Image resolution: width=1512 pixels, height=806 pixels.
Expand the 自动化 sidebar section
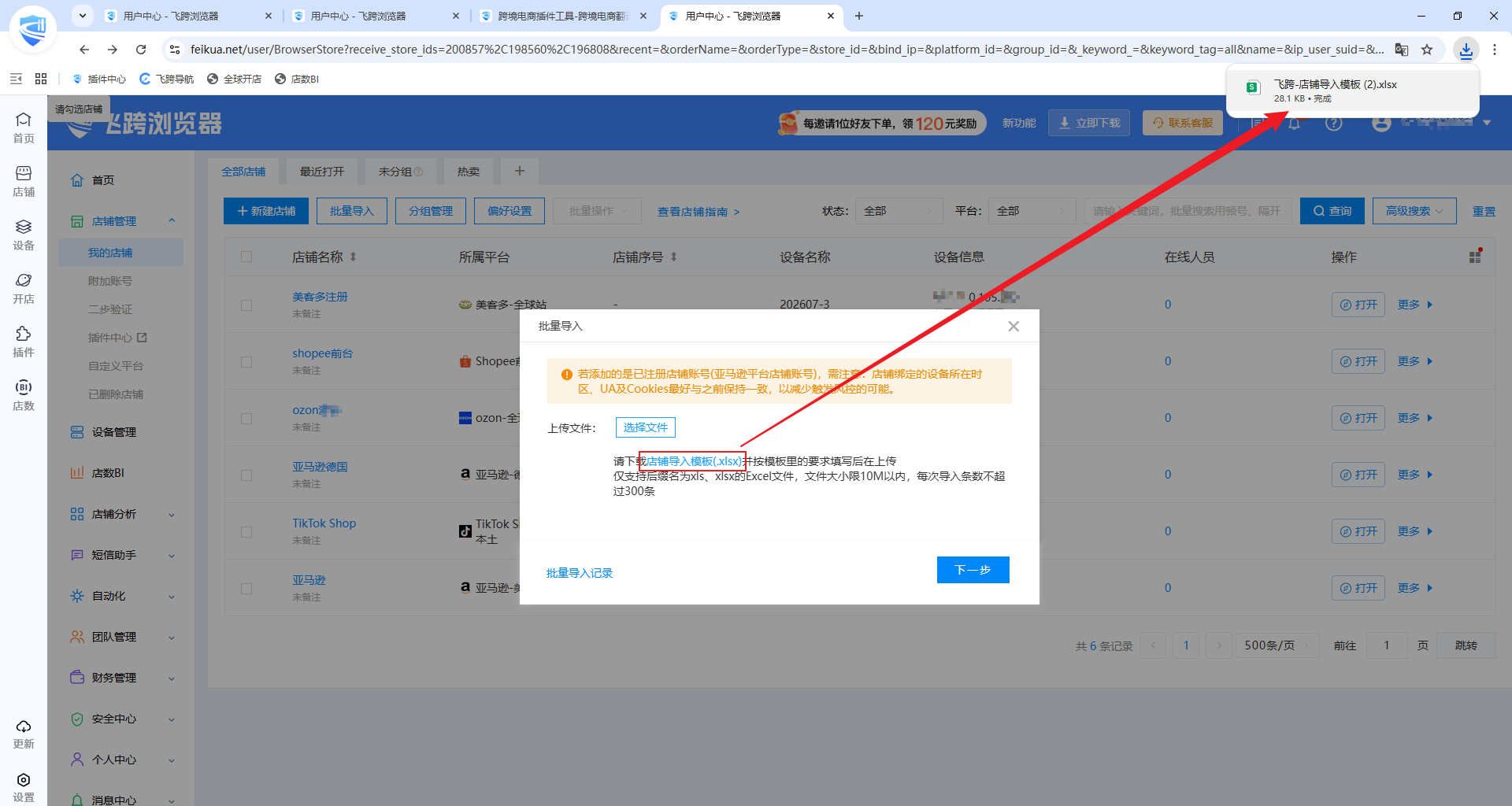(x=172, y=597)
